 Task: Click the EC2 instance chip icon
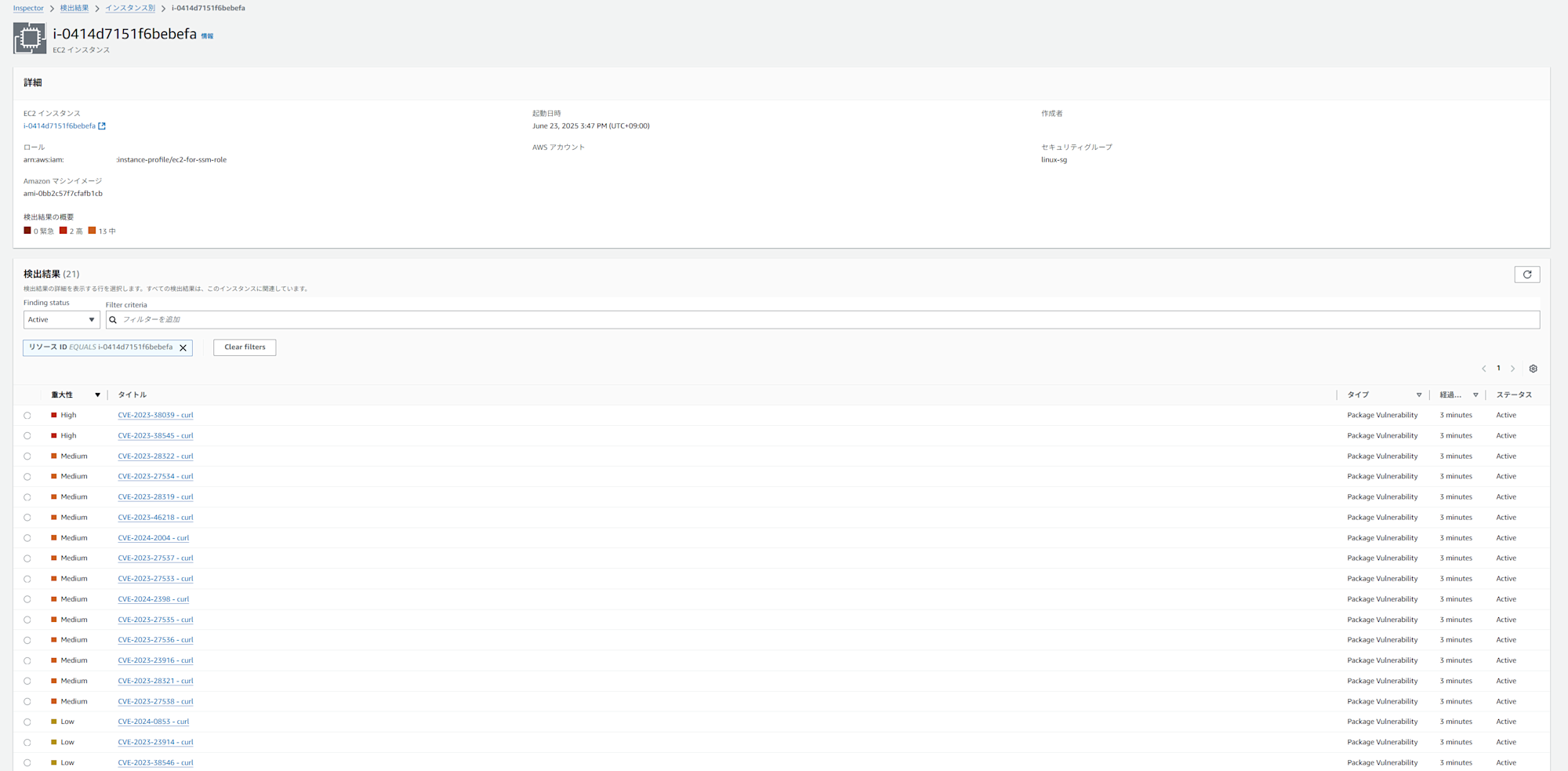click(30, 38)
